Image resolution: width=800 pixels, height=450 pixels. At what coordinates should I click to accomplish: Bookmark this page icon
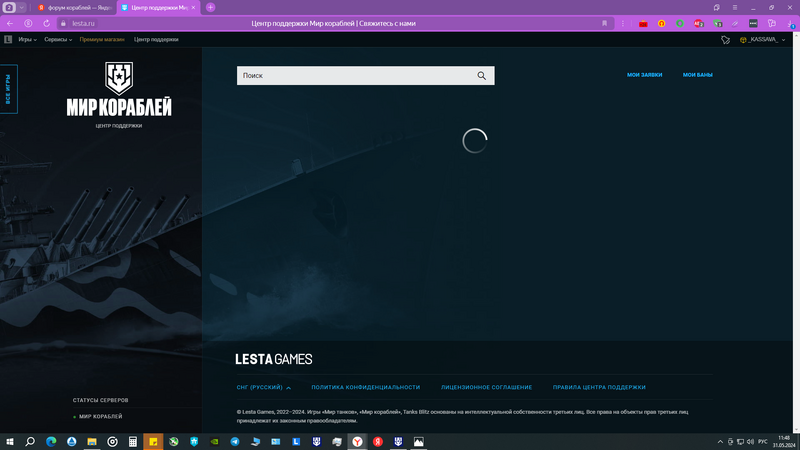605,23
